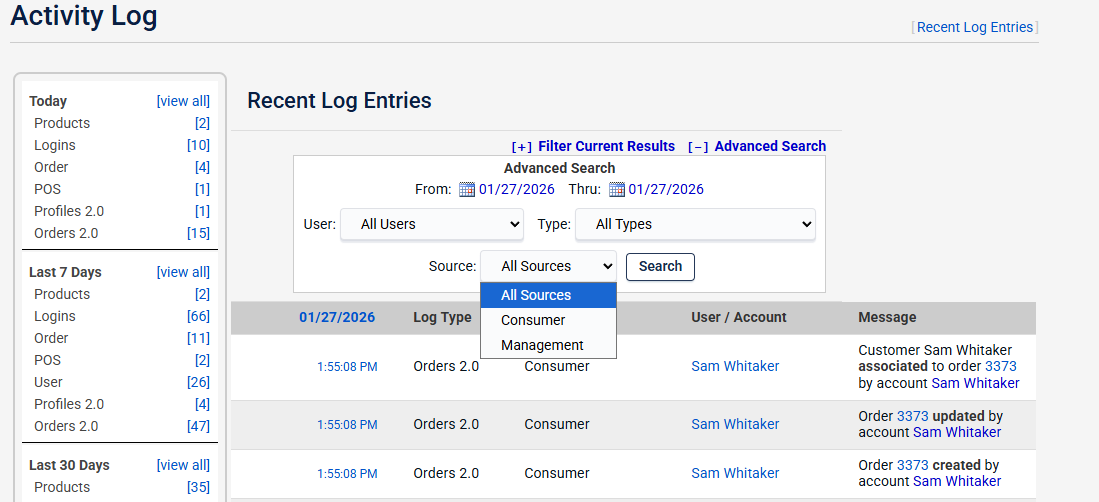This screenshot has width=1099, height=502.
Task: Click the 01/27/2026 column header date
Action: point(337,317)
